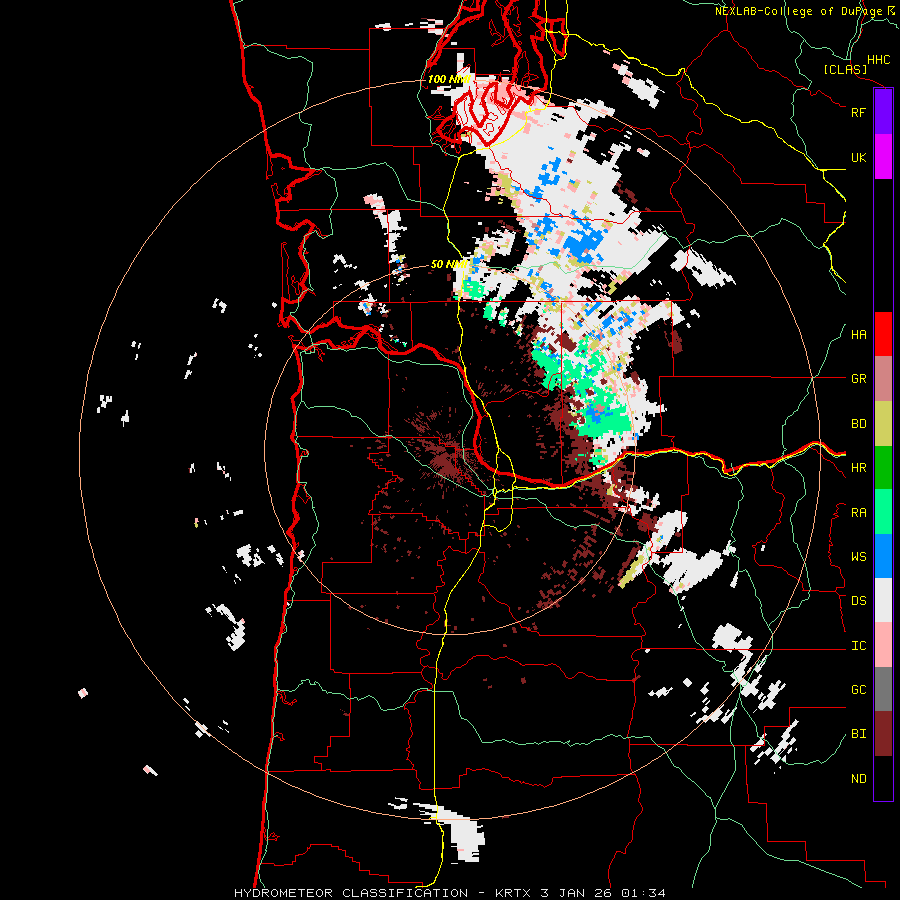Click the HR legend label
This screenshot has height=900, width=900.
coord(858,468)
